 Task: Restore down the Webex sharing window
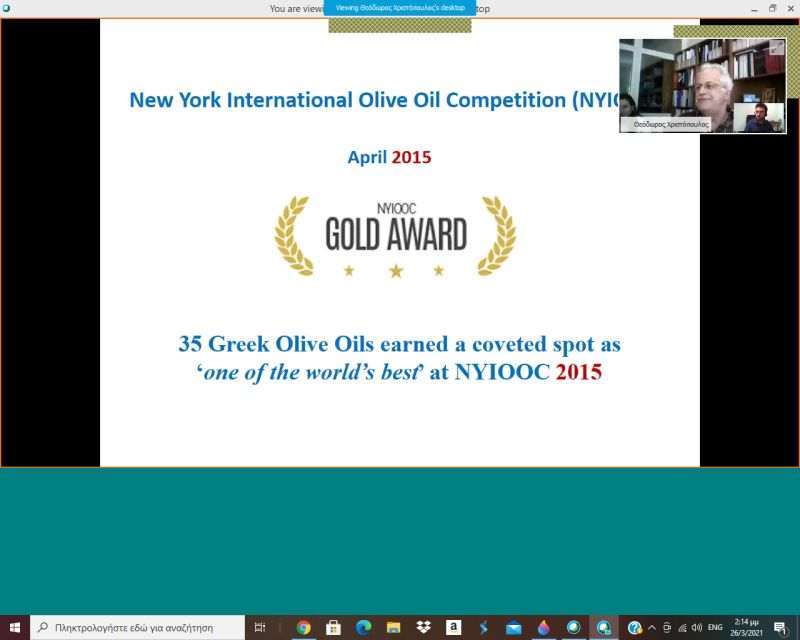tap(772, 8)
